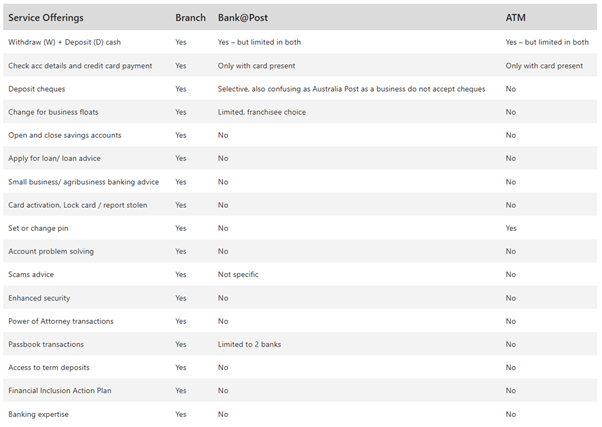Select the Deposit cheques row label
The image size is (602, 427).
point(37,89)
